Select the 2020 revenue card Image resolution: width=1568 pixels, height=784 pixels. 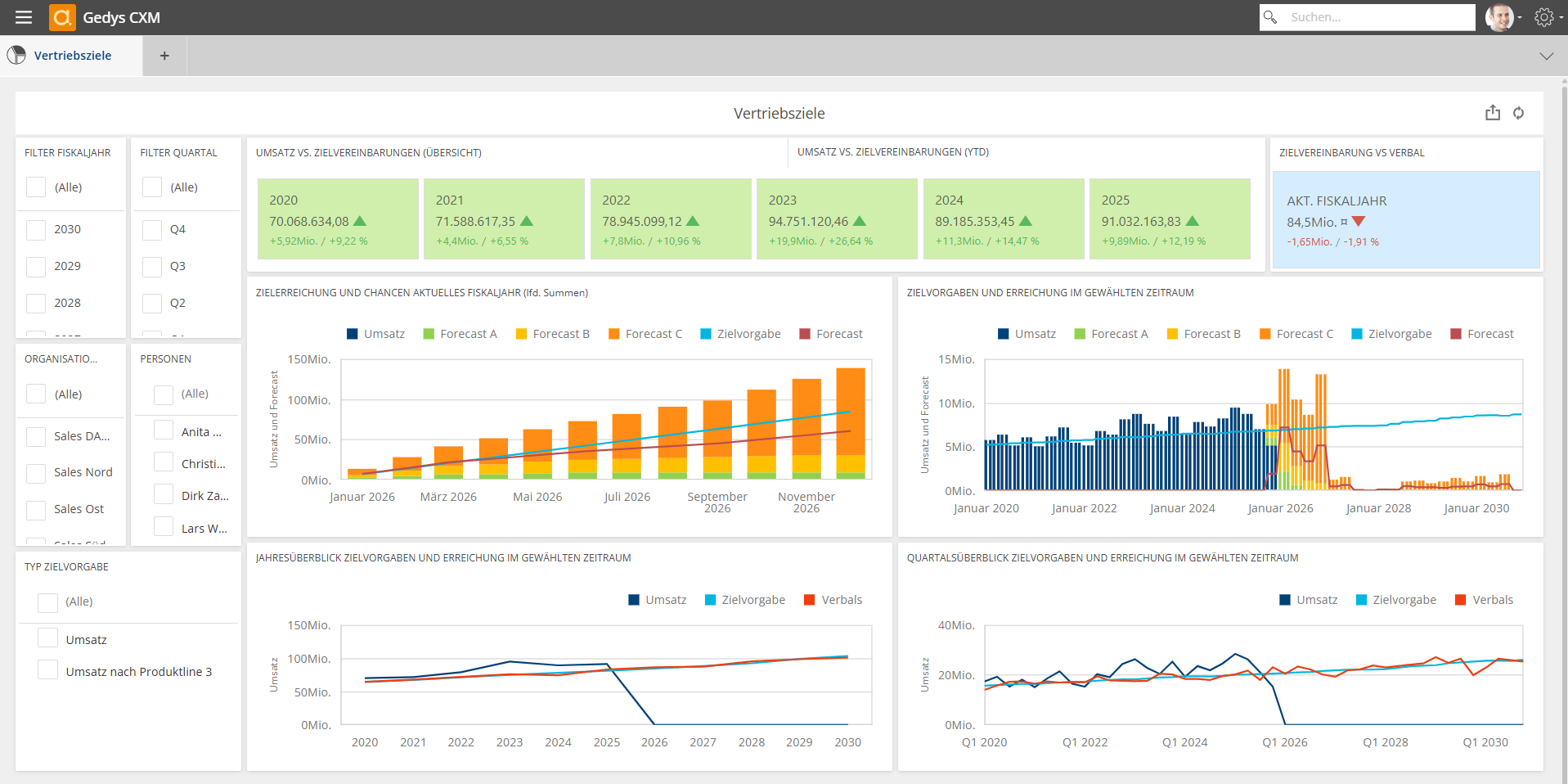click(x=338, y=219)
